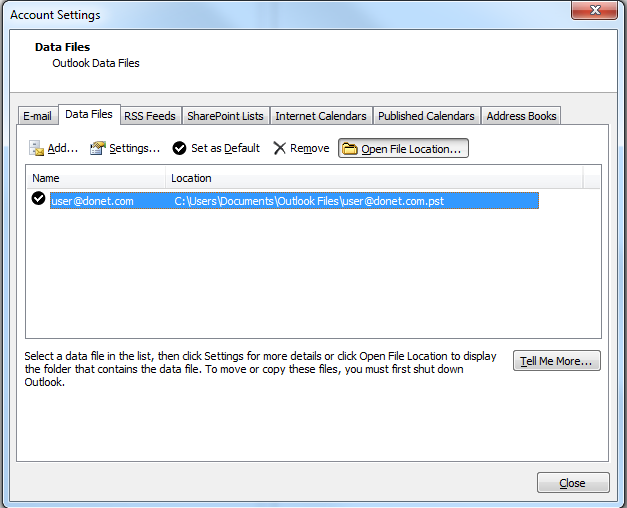The height and width of the screenshot is (508, 627).
Task: Click the red X window close button
Action: coord(595,10)
